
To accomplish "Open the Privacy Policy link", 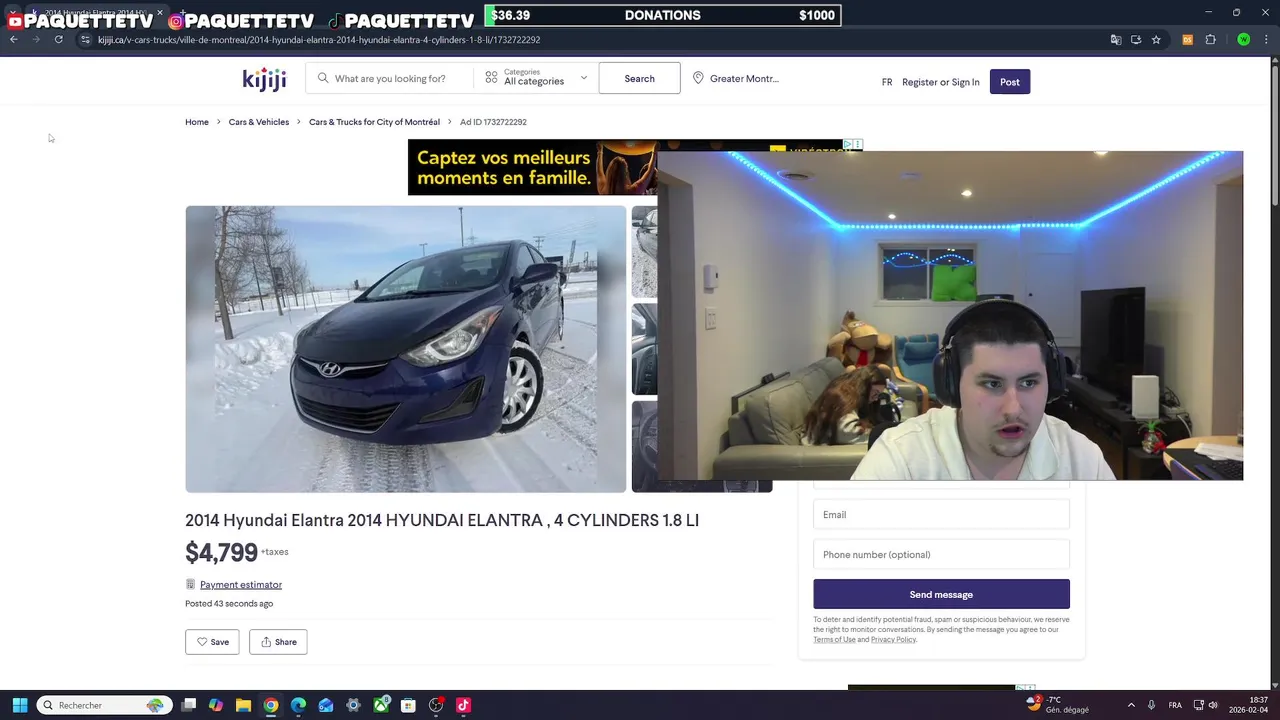I will (x=893, y=640).
